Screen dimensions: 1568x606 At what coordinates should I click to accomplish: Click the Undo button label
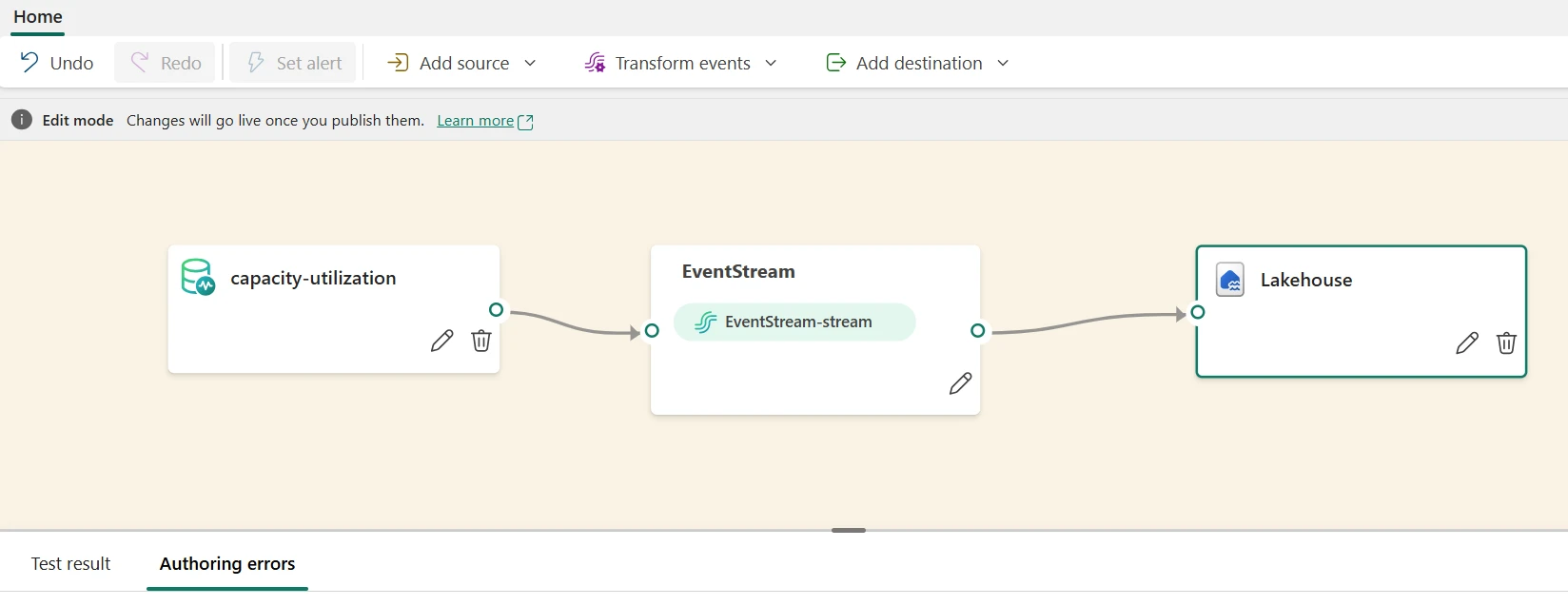(x=71, y=63)
